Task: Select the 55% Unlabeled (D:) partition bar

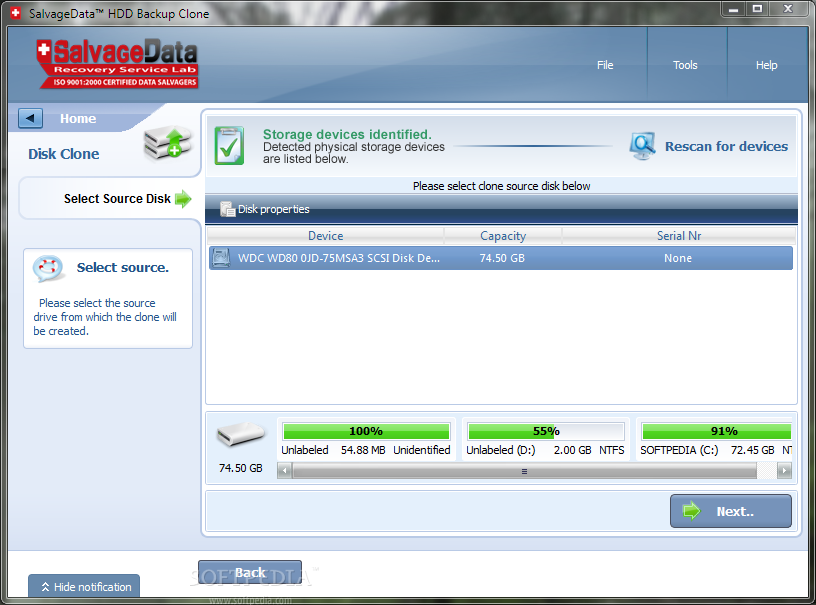Action: tap(546, 431)
